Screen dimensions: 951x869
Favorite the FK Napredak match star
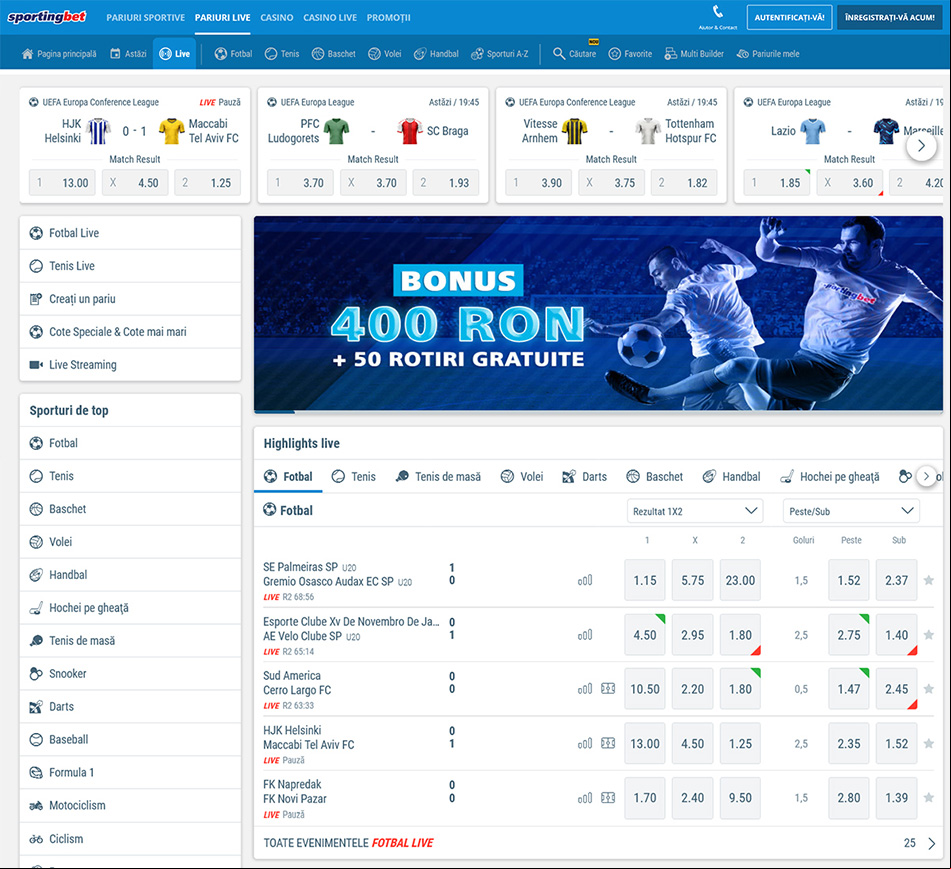(929, 798)
